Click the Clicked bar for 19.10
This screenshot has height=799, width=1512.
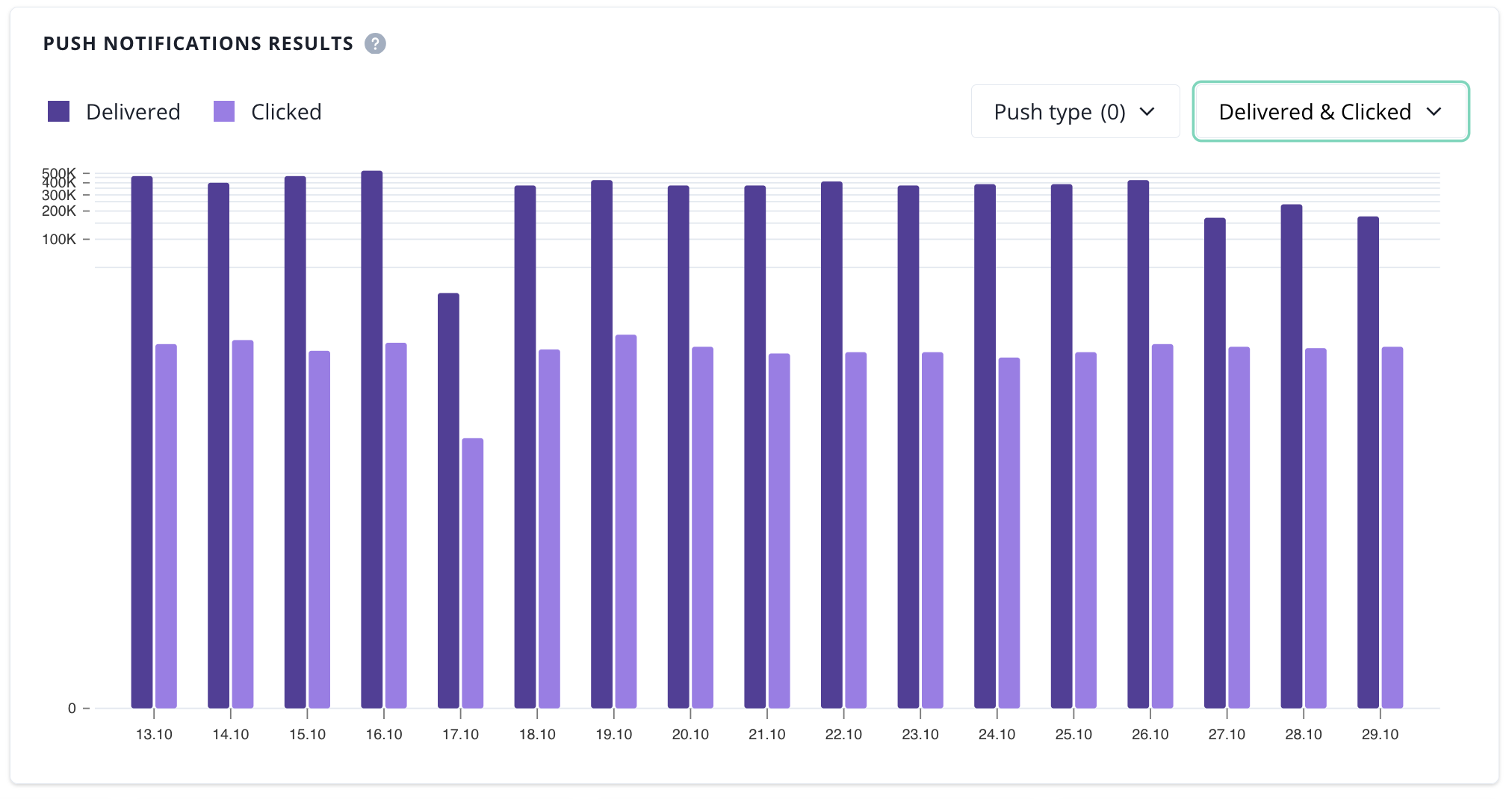click(x=626, y=521)
